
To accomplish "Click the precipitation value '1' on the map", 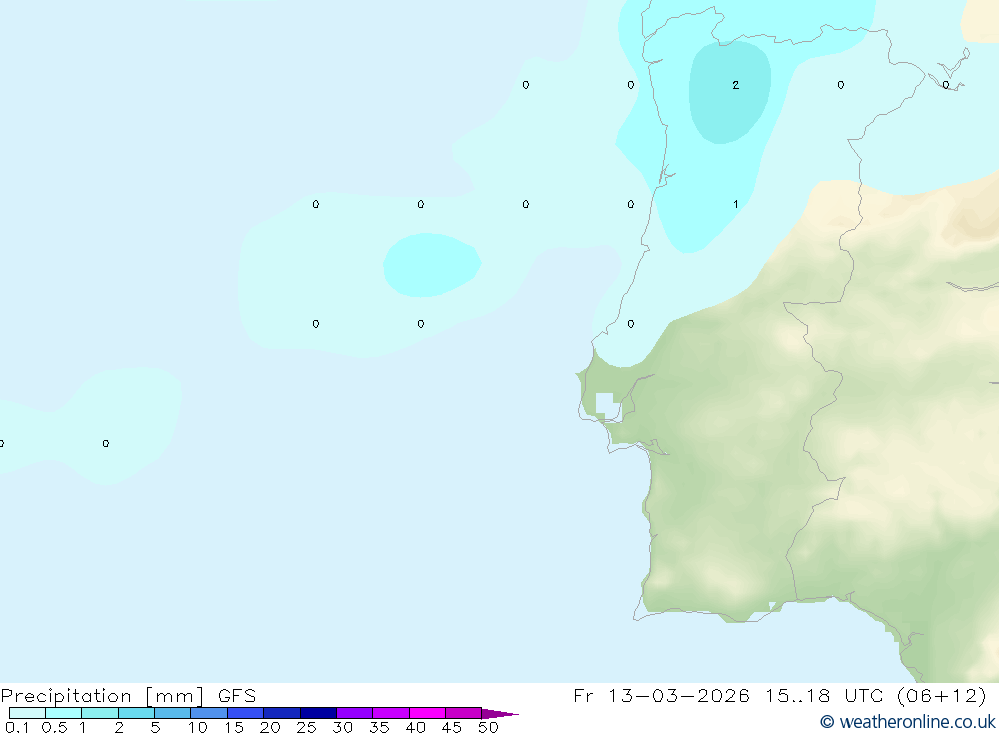I will click(x=735, y=204).
